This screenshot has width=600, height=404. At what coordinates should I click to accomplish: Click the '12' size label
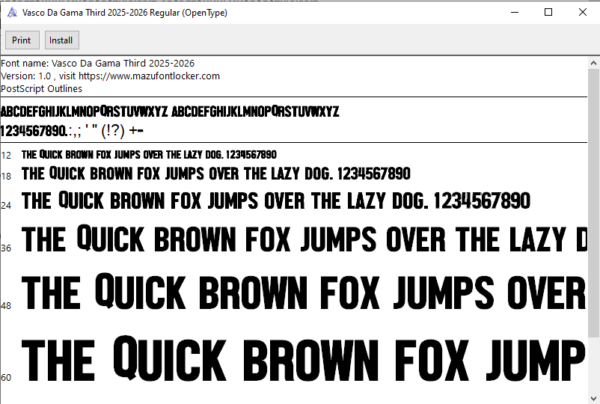[6, 155]
